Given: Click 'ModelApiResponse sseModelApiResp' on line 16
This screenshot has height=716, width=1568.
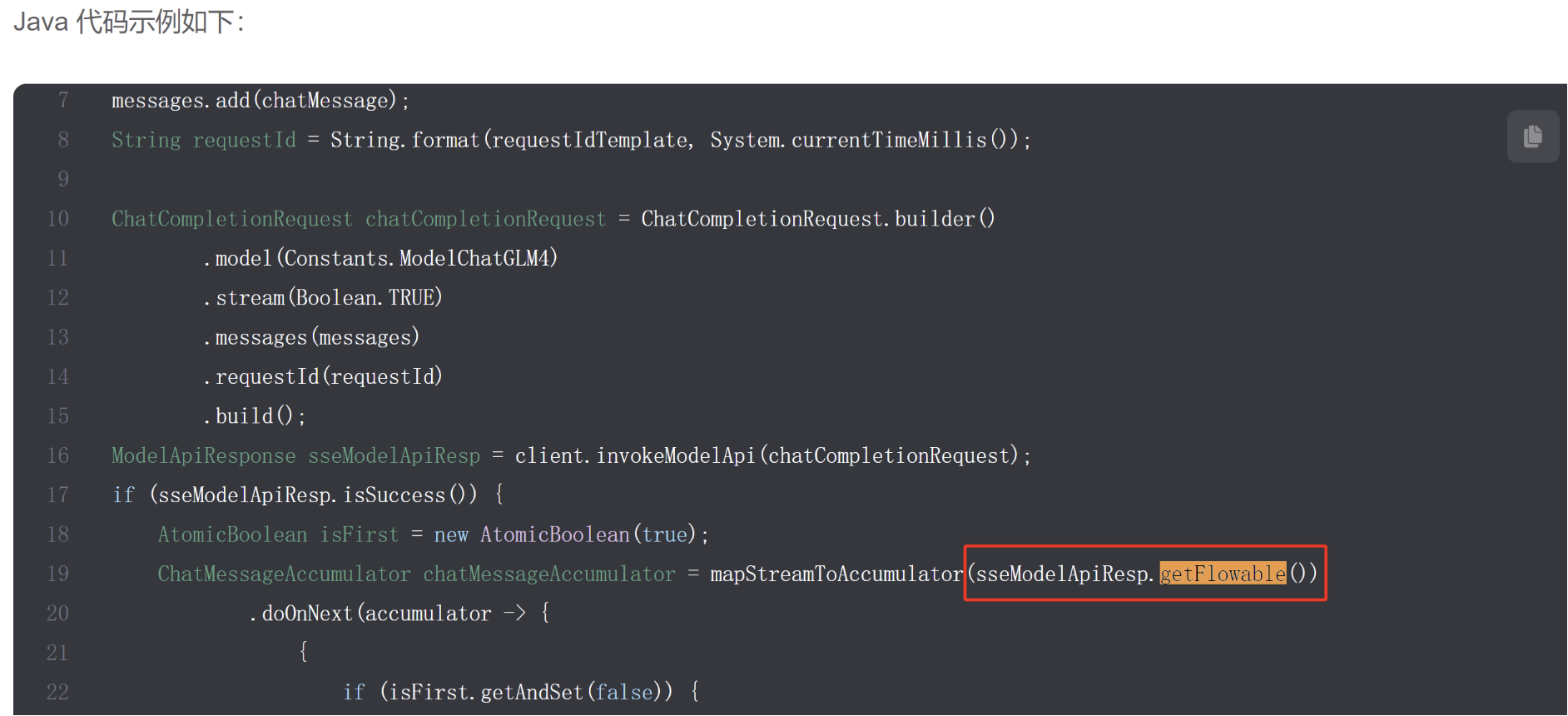Looking at the screenshot, I should 296,455.
